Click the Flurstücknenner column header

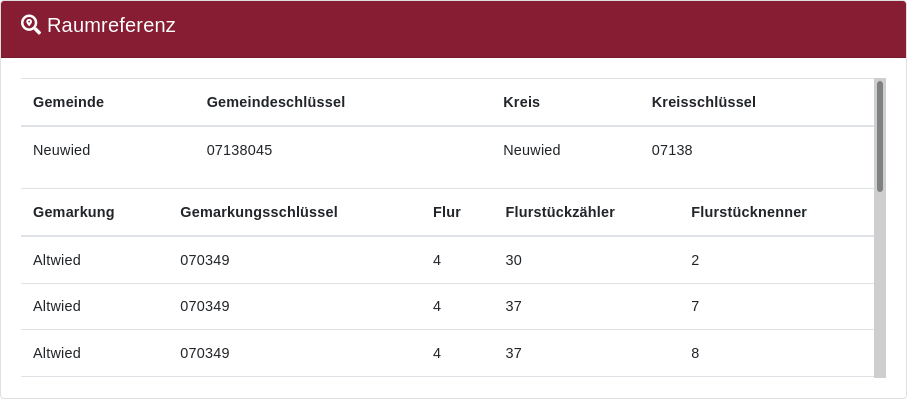tap(749, 212)
